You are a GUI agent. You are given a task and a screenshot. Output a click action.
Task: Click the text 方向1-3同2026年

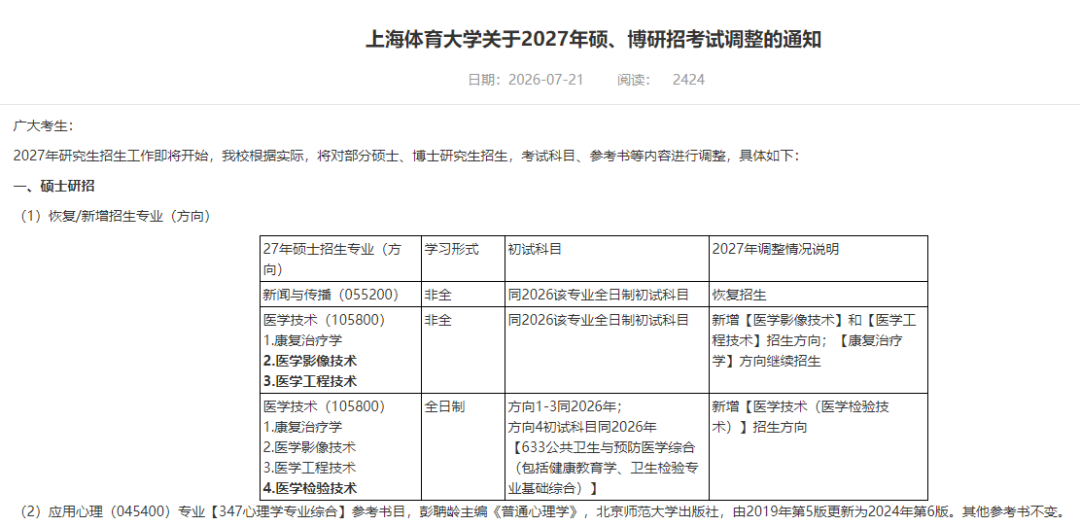(565, 406)
